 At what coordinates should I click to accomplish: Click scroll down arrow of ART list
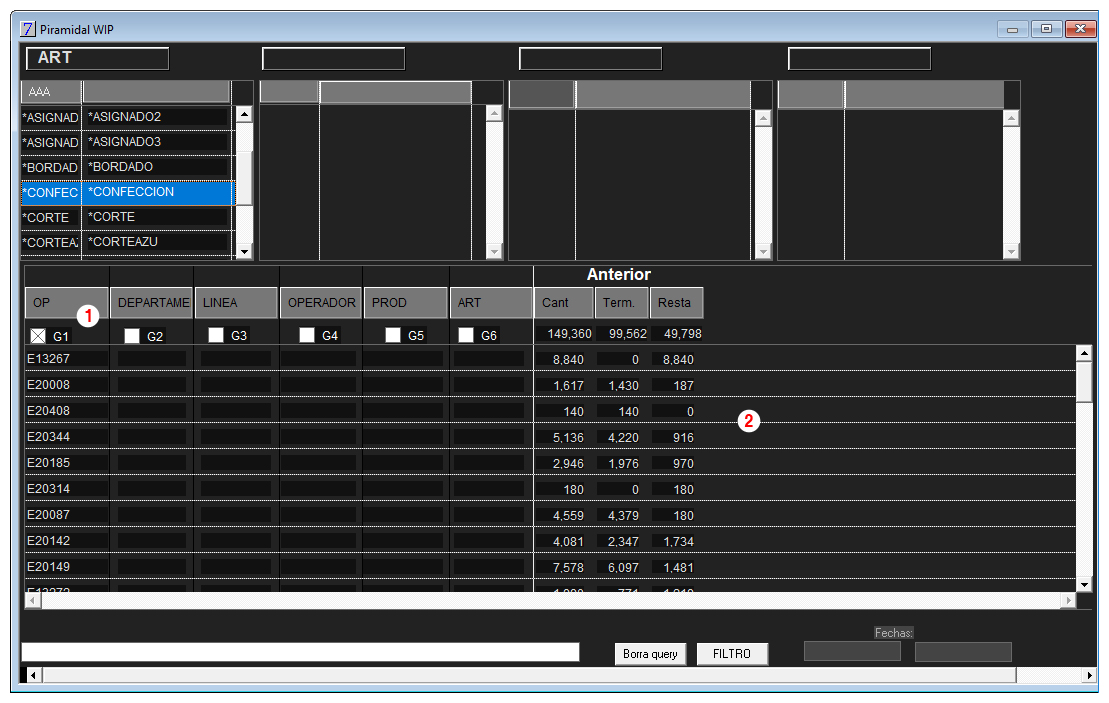(x=244, y=251)
